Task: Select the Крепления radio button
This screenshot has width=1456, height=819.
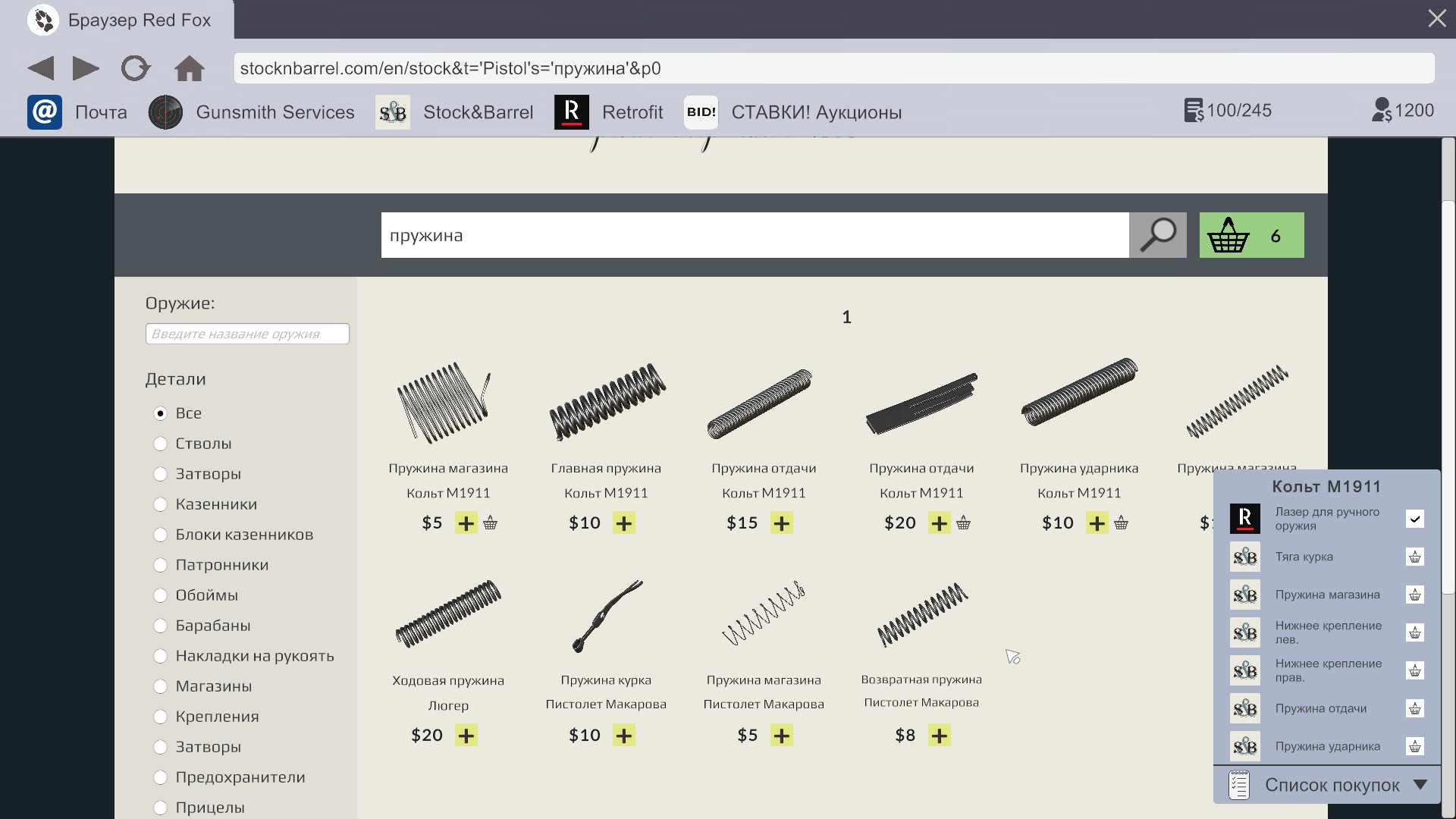Action: click(160, 717)
